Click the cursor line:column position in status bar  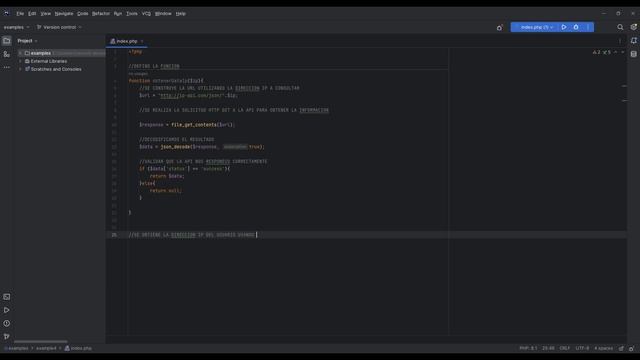pos(548,348)
